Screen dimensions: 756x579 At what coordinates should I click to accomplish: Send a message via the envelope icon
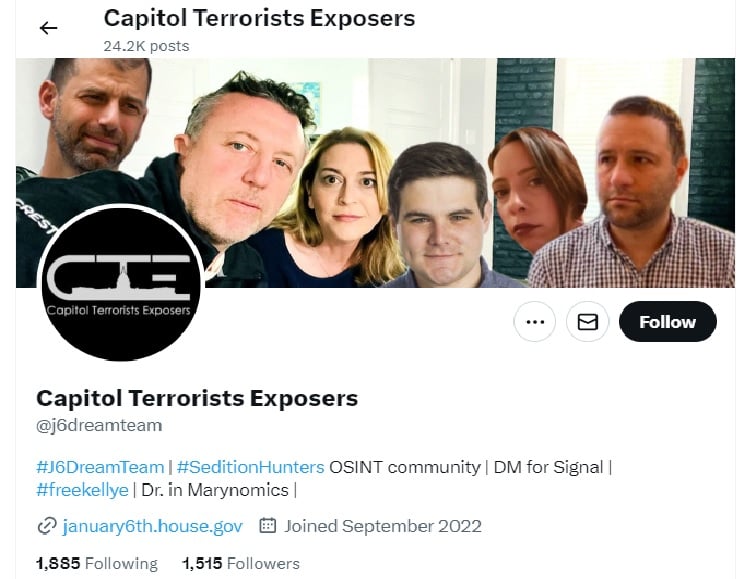tap(588, 322)
